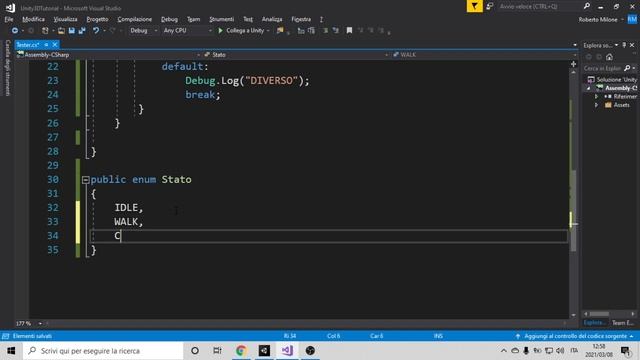640x360 pixels.
Task: Click the Solution Explorer horizontal scrollbar
Action: [x=600, y=313]
